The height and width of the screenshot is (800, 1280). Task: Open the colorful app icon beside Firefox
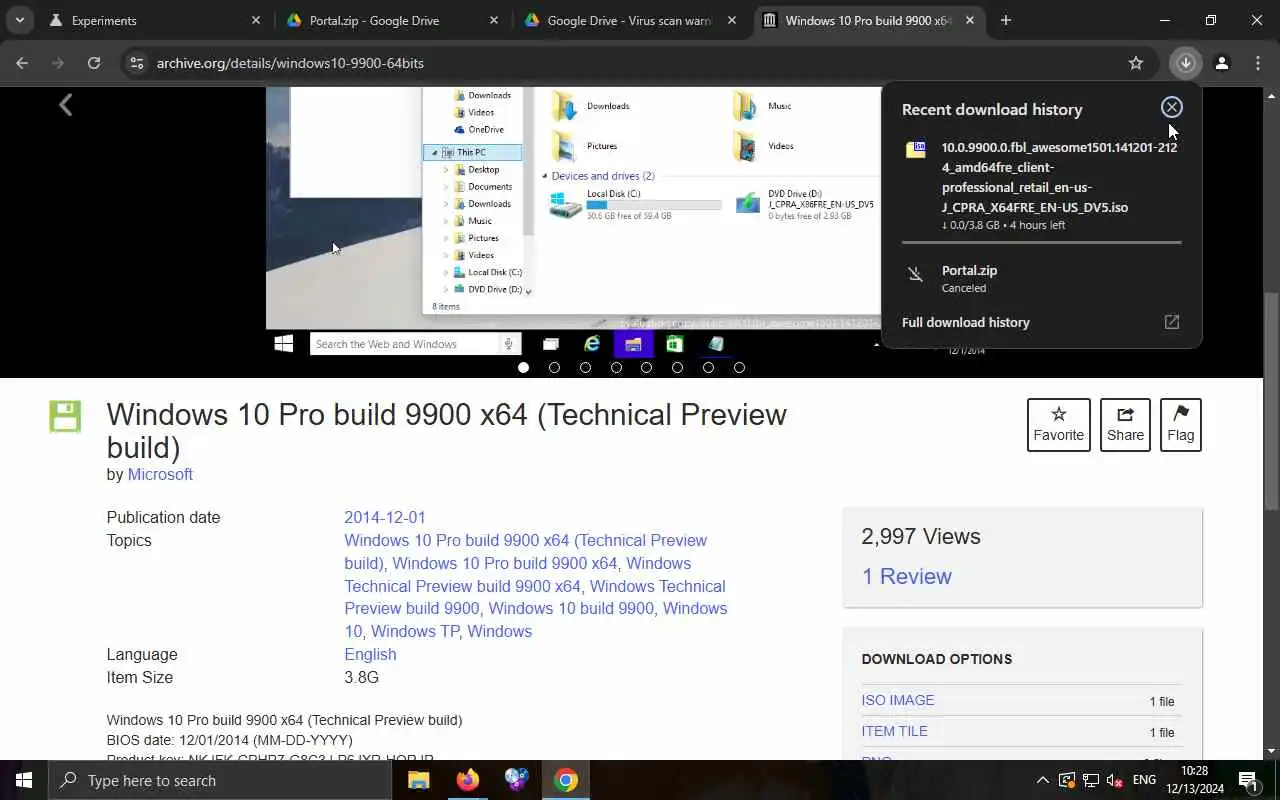point(517,780)
